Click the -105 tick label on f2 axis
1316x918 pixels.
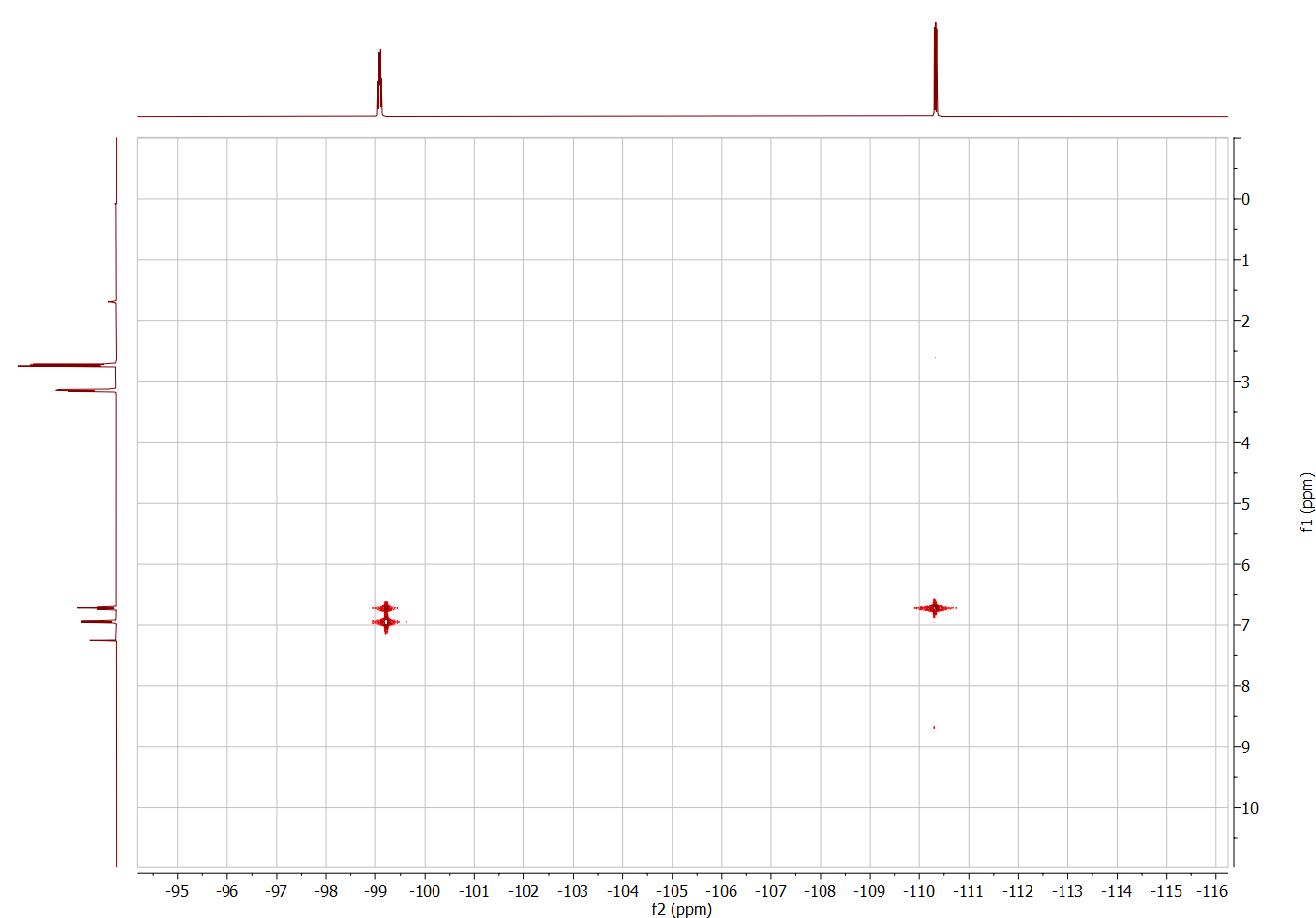pos(672,891)
